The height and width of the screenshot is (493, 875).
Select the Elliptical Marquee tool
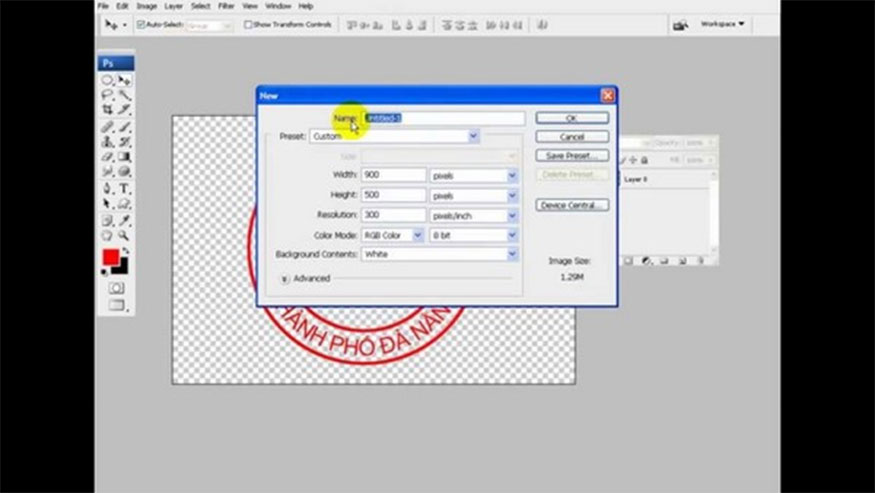pos(107,80)
